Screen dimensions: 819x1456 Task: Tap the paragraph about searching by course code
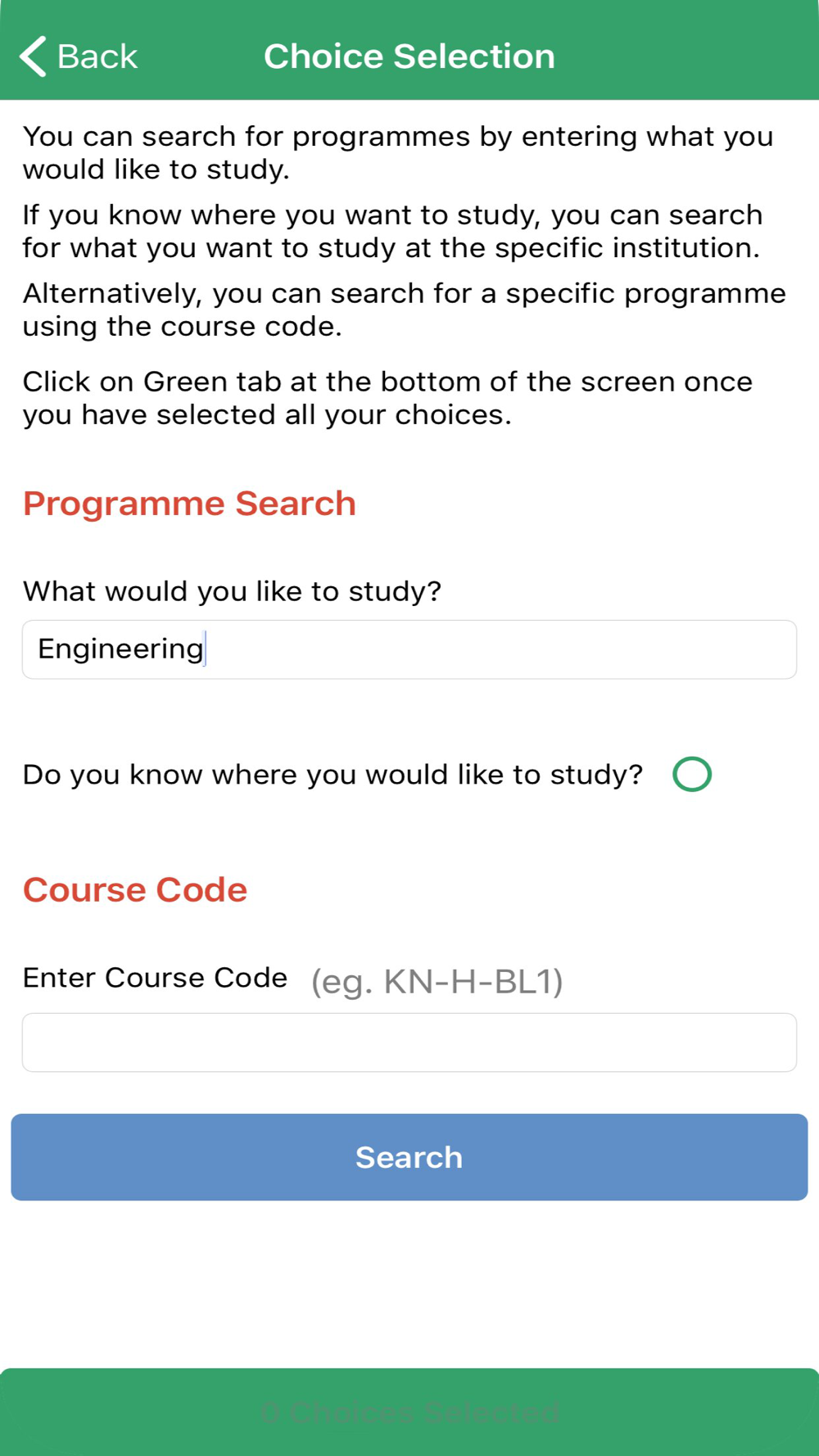click(405, 310)
